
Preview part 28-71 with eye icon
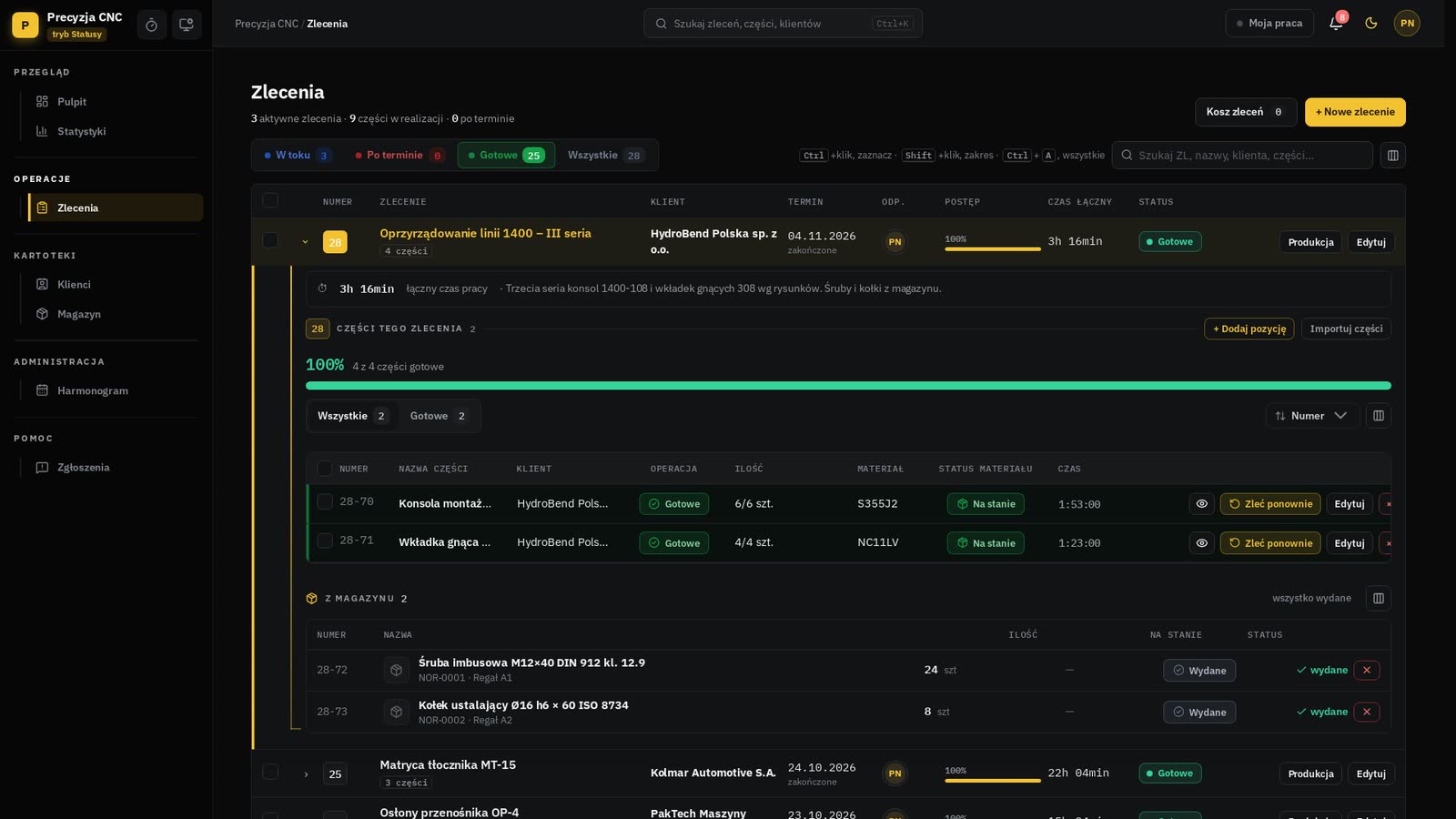coord(1202,543)
